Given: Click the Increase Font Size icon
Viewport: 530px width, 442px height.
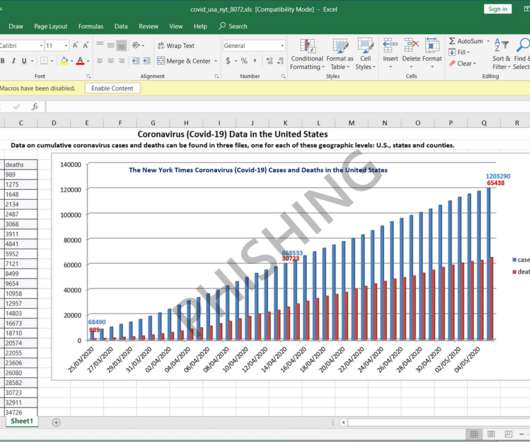Looking at the screenshot, I should point(75,45).
